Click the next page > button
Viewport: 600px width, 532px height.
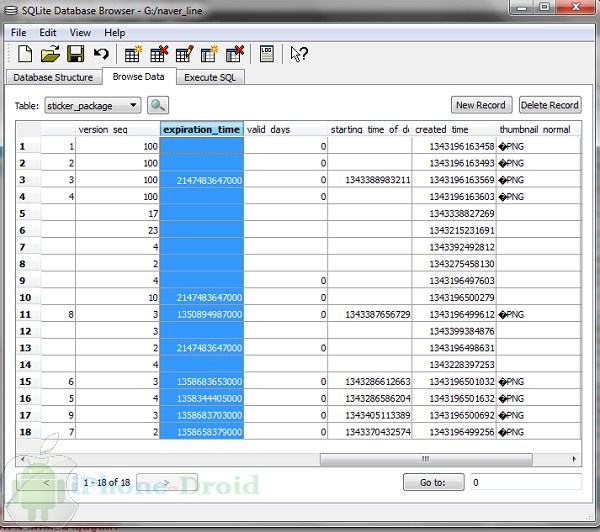pos(166,482)
